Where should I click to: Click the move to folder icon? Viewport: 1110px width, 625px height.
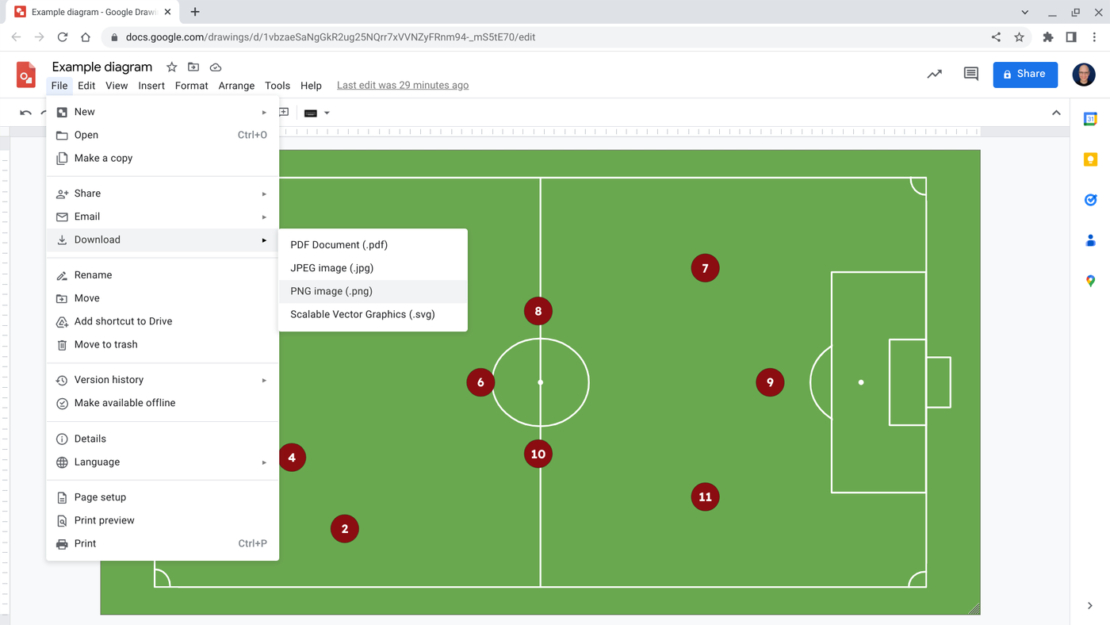pyautogui.click(x=194, y=67)
